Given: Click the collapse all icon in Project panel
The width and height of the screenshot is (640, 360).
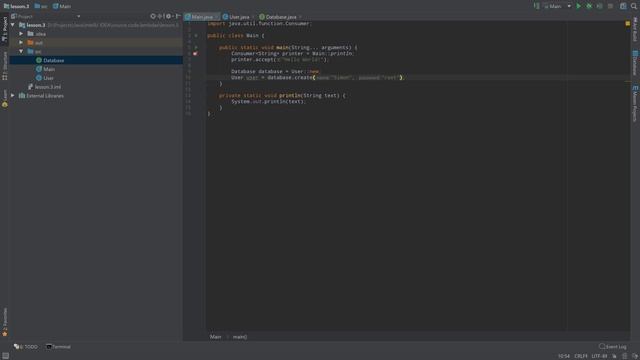Looking at the screenshot, I should [160, 16].
